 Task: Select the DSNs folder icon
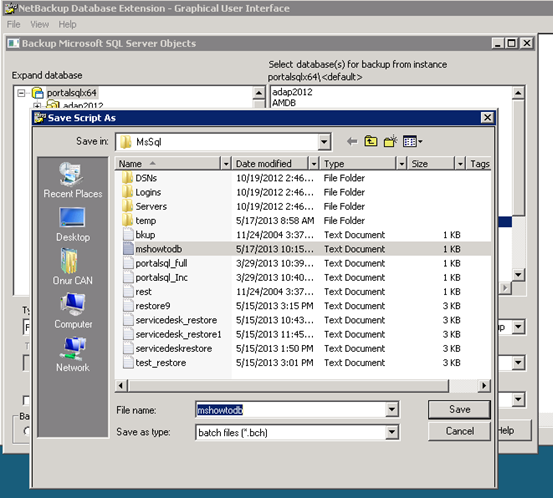[x=127, y=178]
